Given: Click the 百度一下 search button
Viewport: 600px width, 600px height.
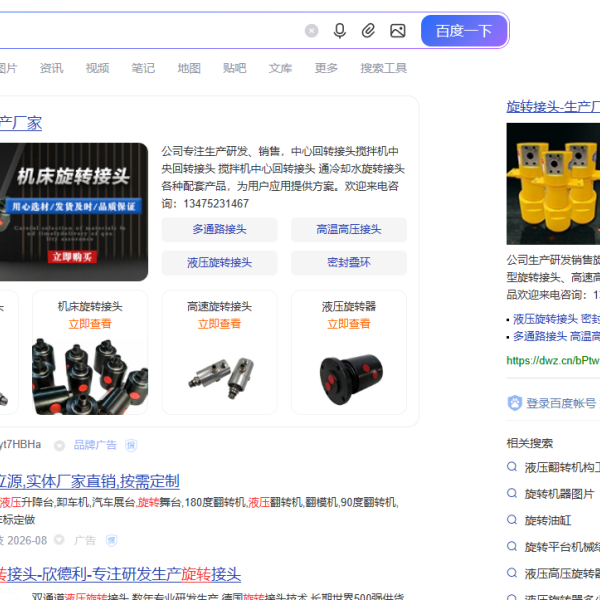Looking at the screenshot, I should click(464, 31).
